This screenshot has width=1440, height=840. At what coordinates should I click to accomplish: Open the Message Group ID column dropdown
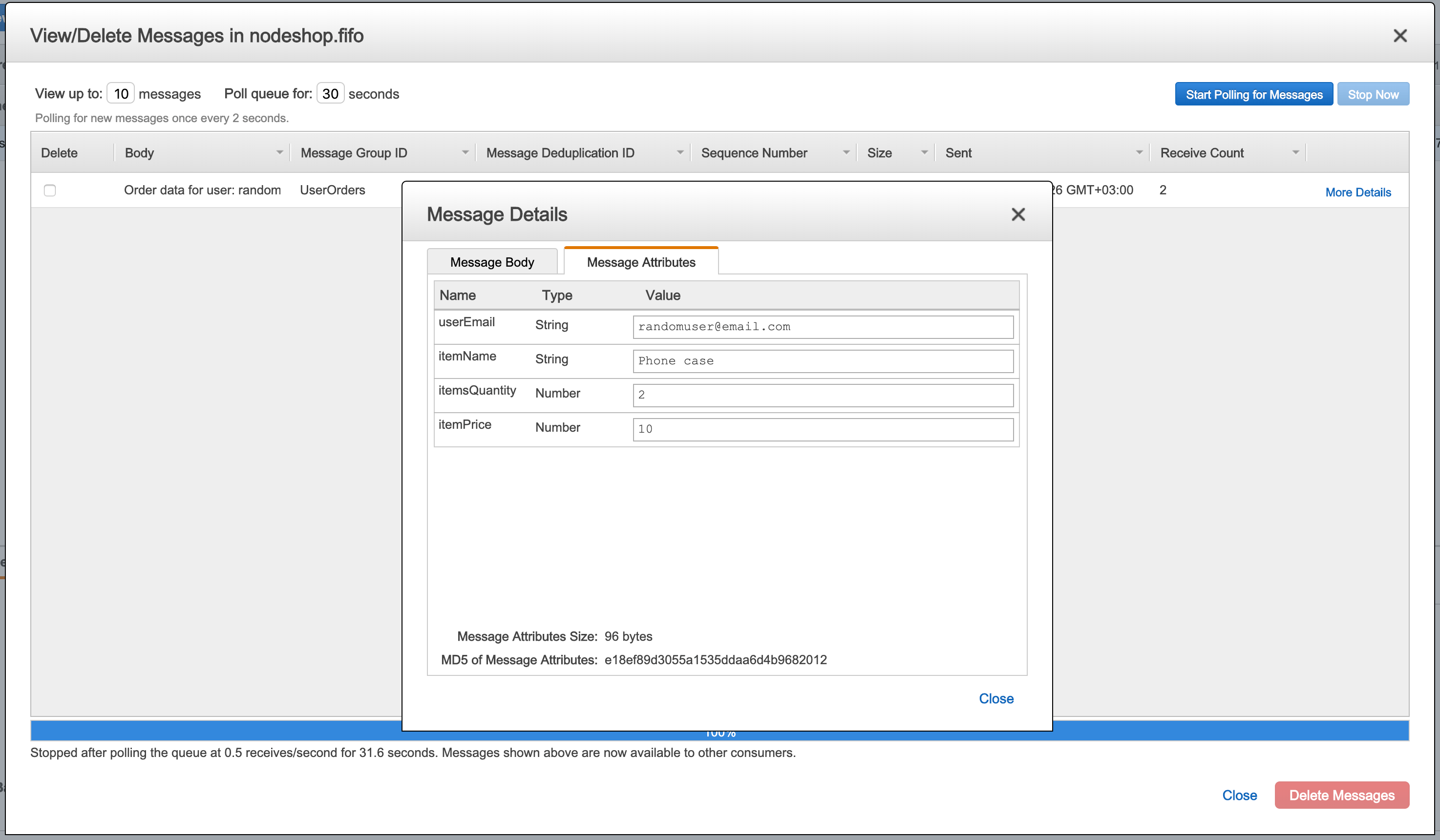tap(465, 152)
